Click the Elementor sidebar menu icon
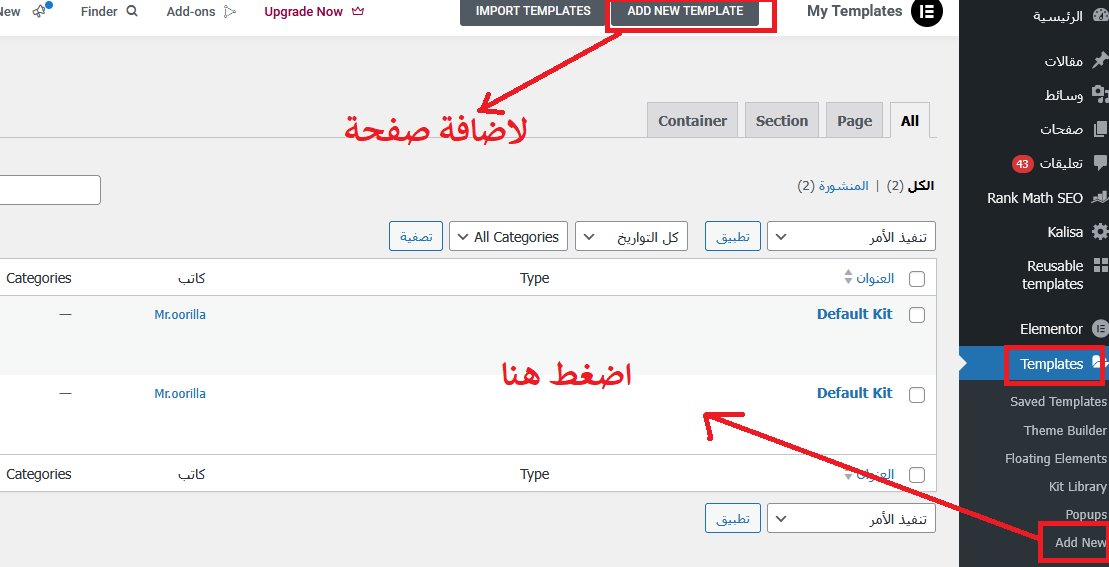This screenshot has height=567, width=1109. click(x=1100, y=329)
